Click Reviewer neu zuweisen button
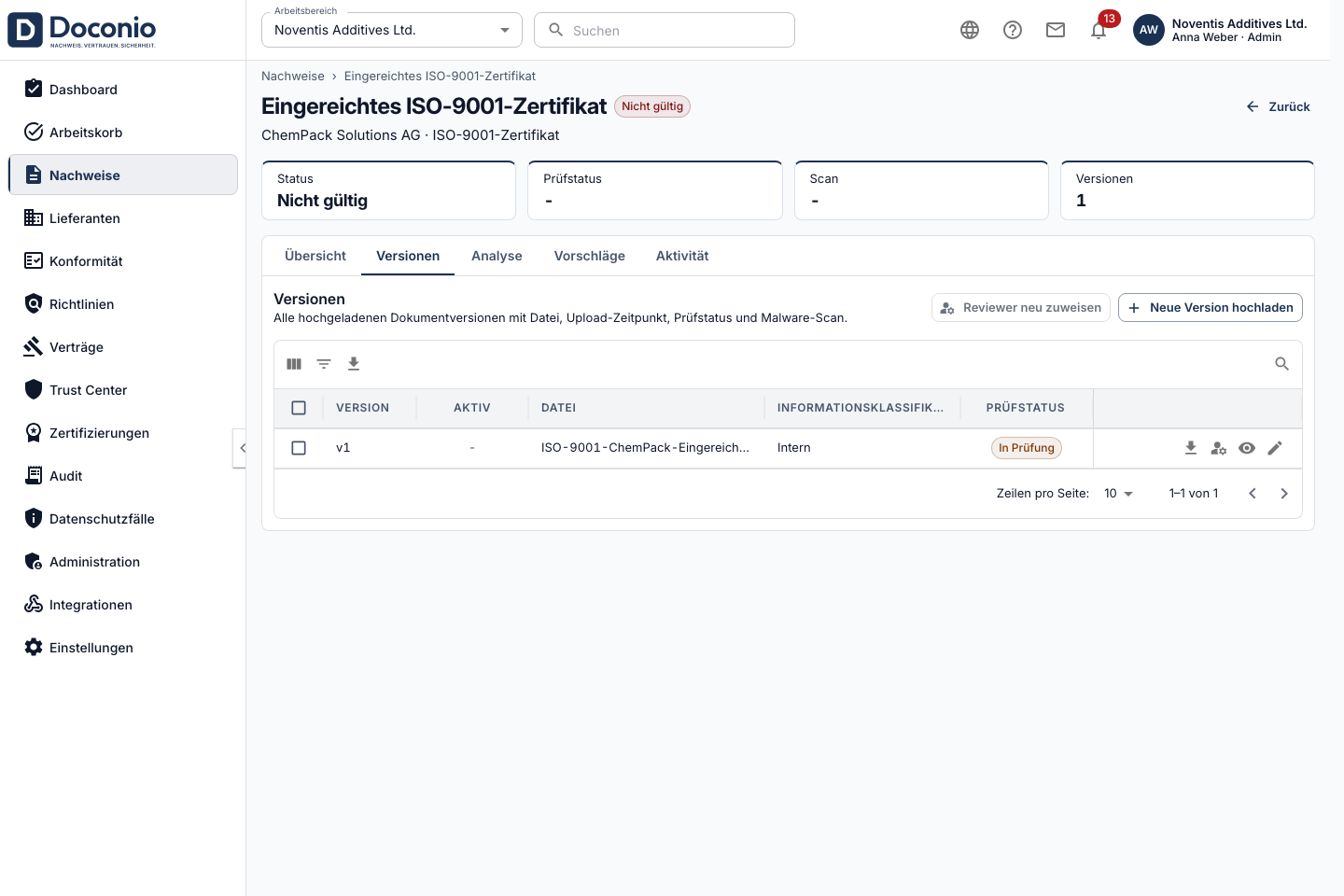This screenshot has width=1344, height=896. pos(1021,308)
